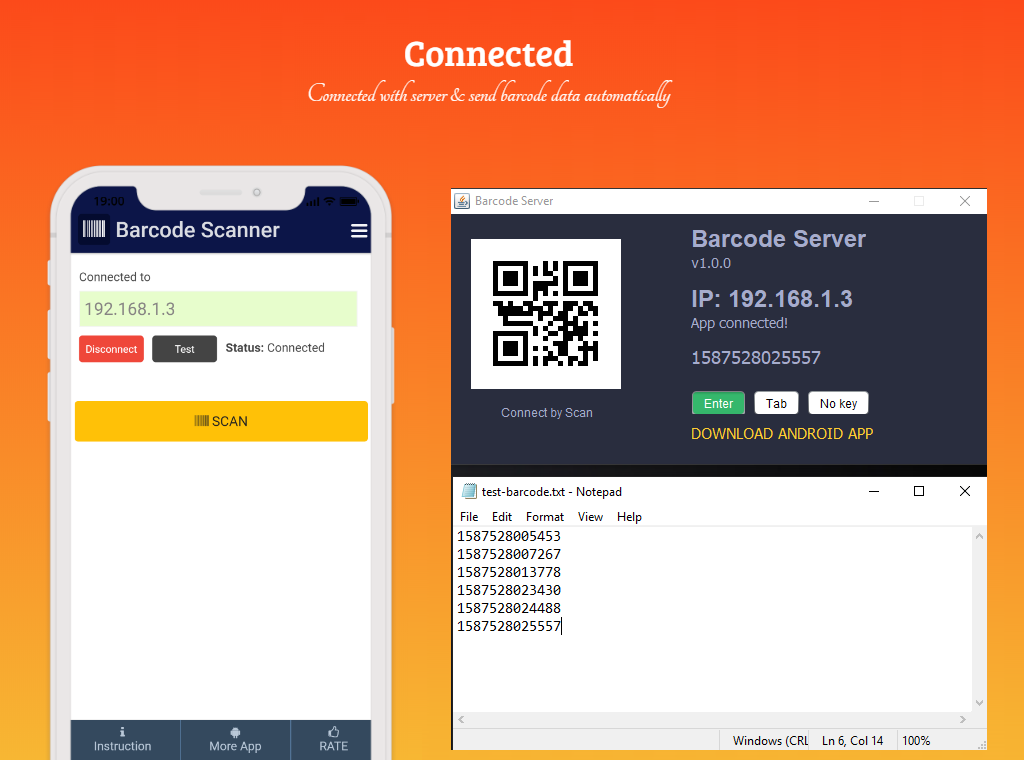The height and width of the screenshot is (760, 1024).
Task: Select the green Enter key option
Action: coord(718,404)
